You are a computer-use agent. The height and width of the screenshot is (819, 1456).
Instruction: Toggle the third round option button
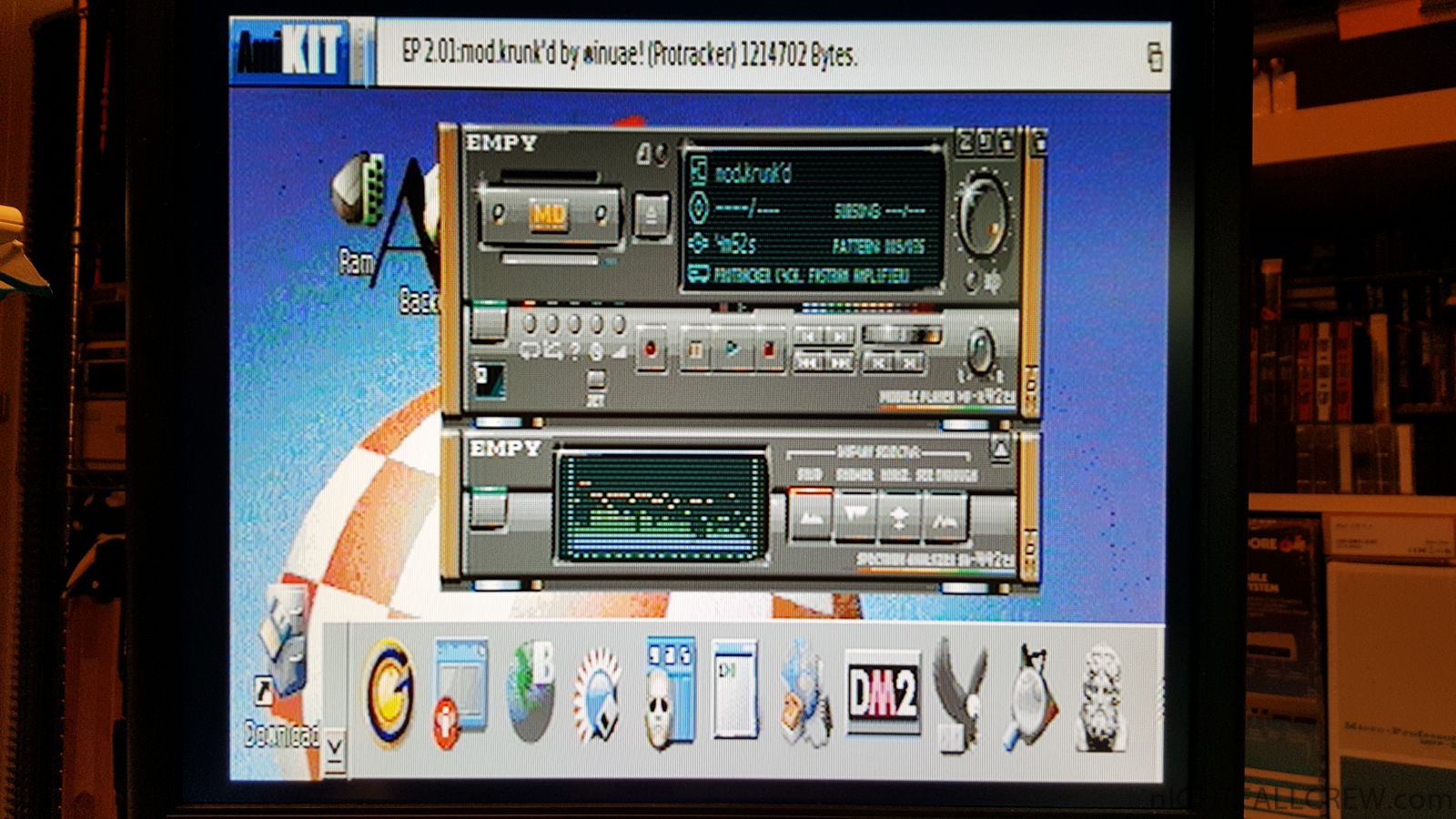(x=574, y=324)
